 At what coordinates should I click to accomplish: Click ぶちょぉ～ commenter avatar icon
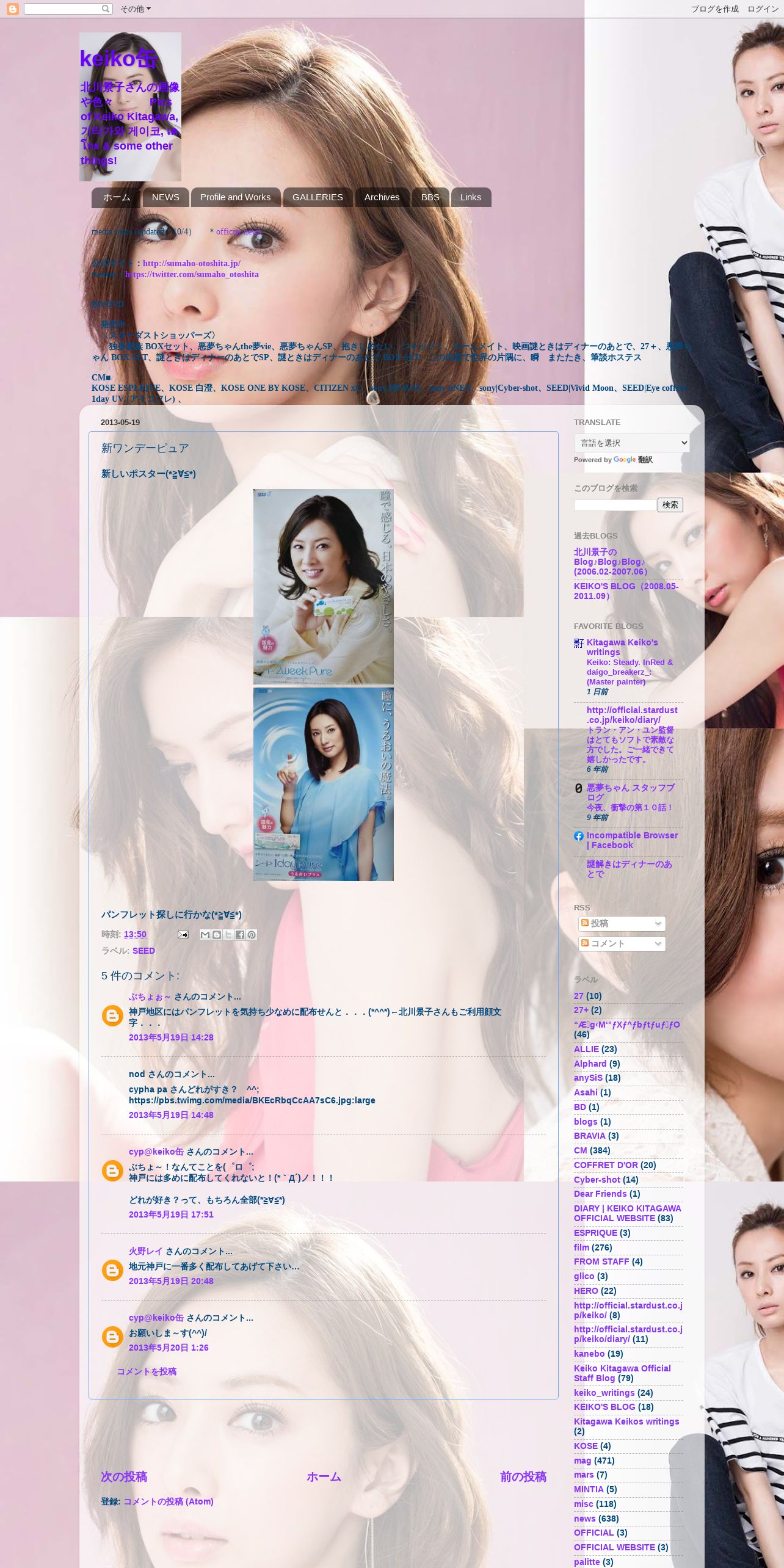[112, 1015]
